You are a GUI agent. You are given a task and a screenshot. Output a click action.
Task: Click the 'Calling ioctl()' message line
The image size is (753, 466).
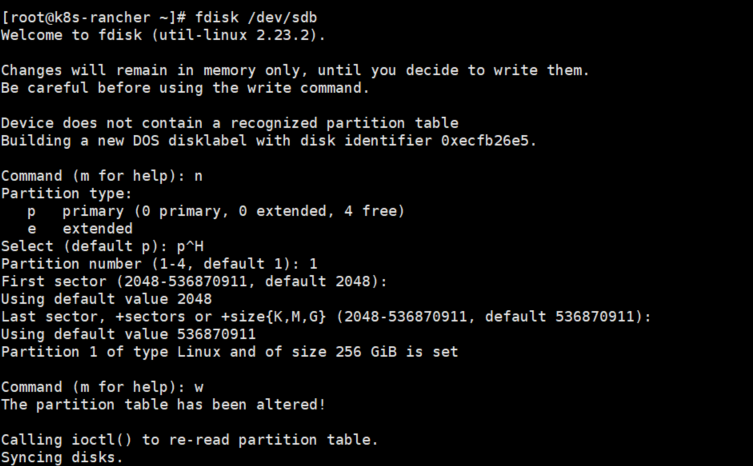pyautogui.click(x=190, y=440)
